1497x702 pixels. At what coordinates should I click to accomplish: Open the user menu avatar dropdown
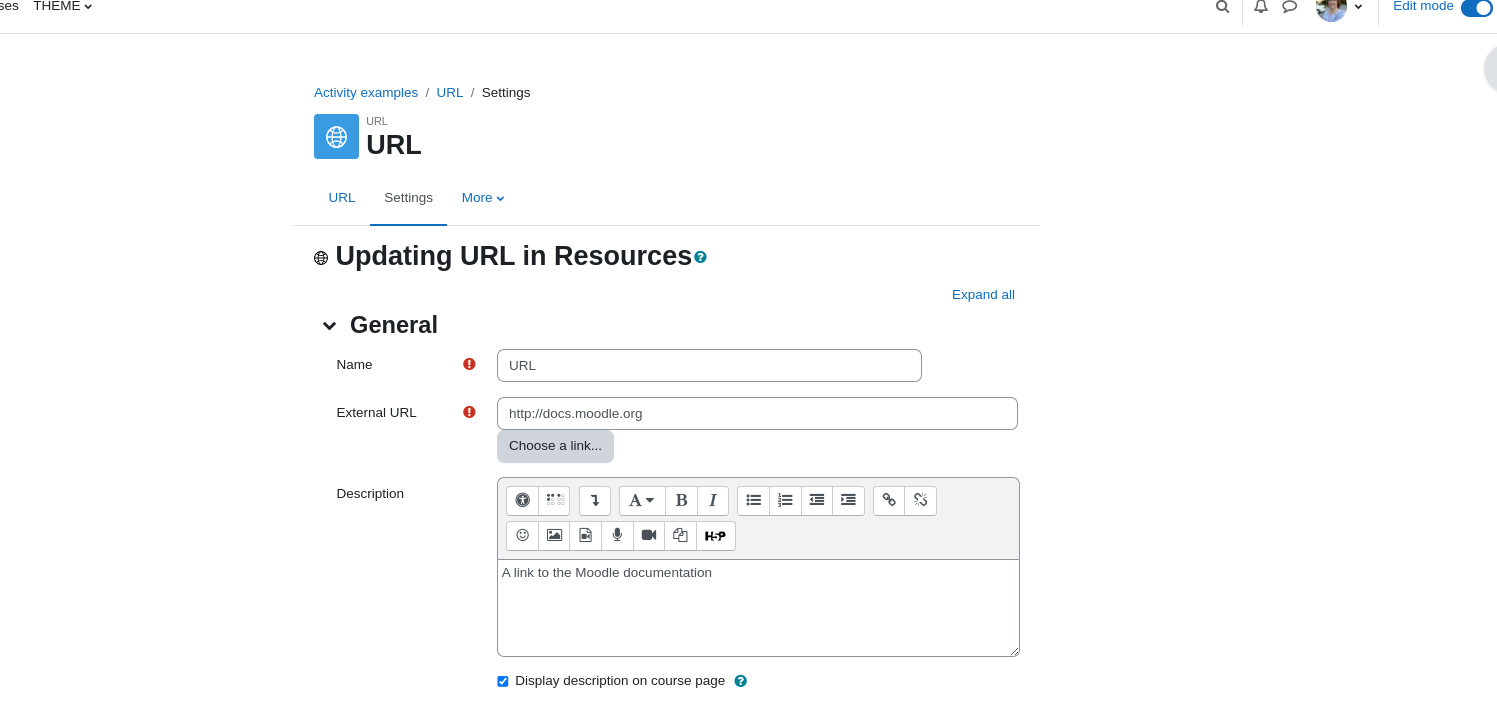(1339, 7)
